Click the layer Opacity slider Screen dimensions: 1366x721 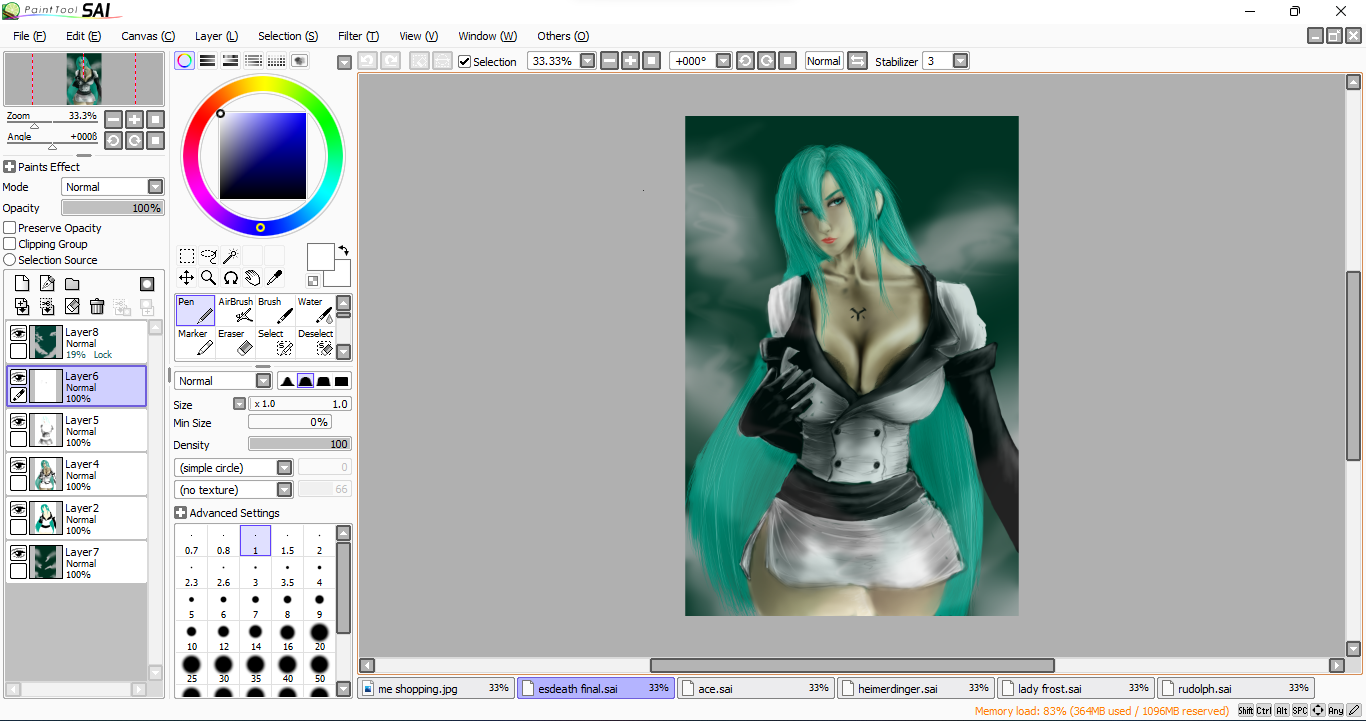click(x=112, y=208)
